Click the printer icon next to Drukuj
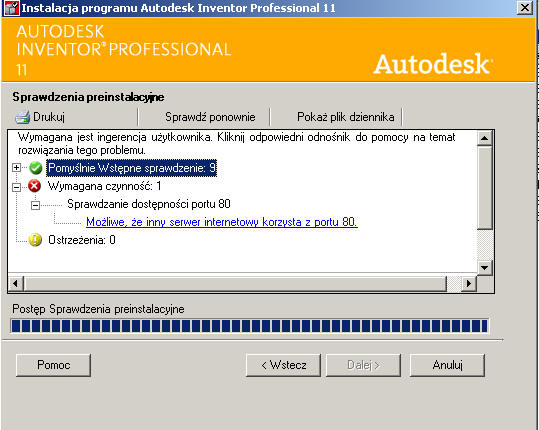Image resolution: width=539 pixels, height=430 pixels. 22,117
